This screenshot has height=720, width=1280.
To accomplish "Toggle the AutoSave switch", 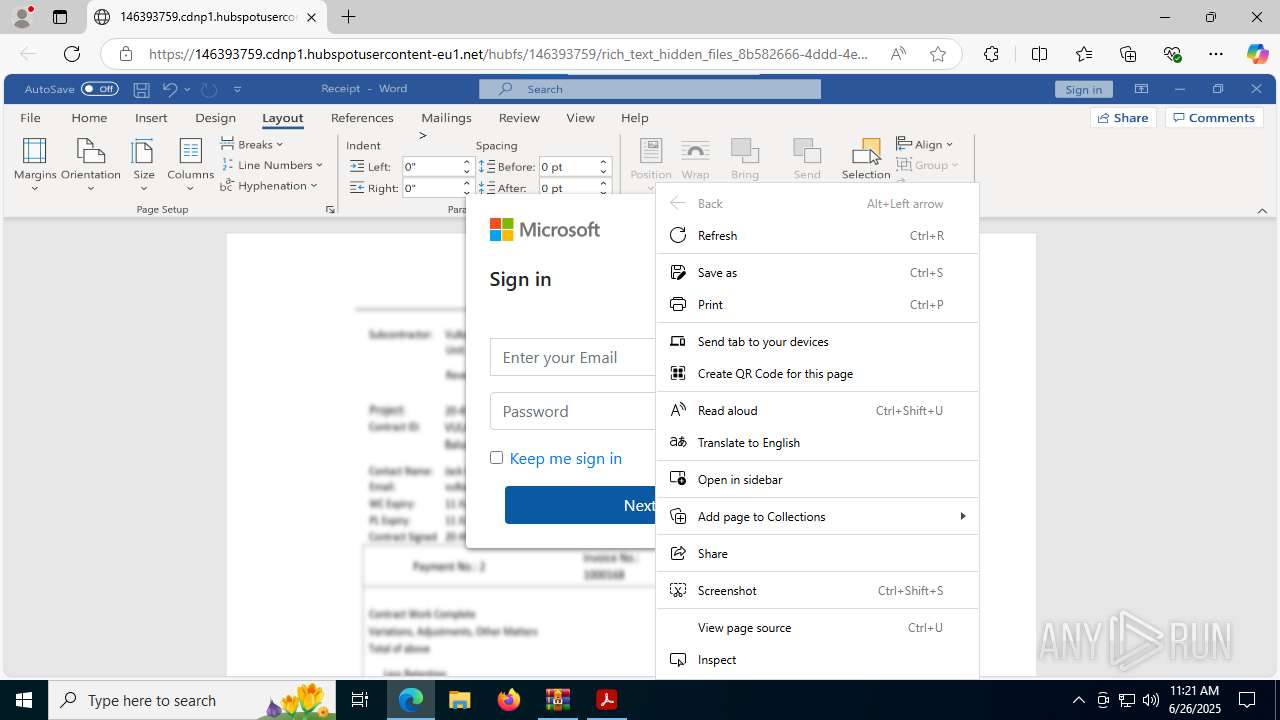I will pos(100,89).
